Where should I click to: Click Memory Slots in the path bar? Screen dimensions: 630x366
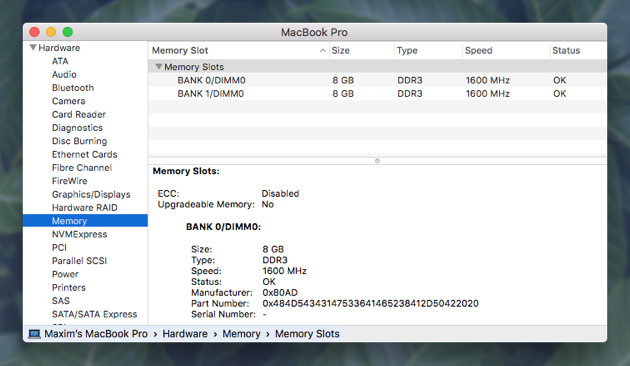pyautogui.click(x=307, y=334)
